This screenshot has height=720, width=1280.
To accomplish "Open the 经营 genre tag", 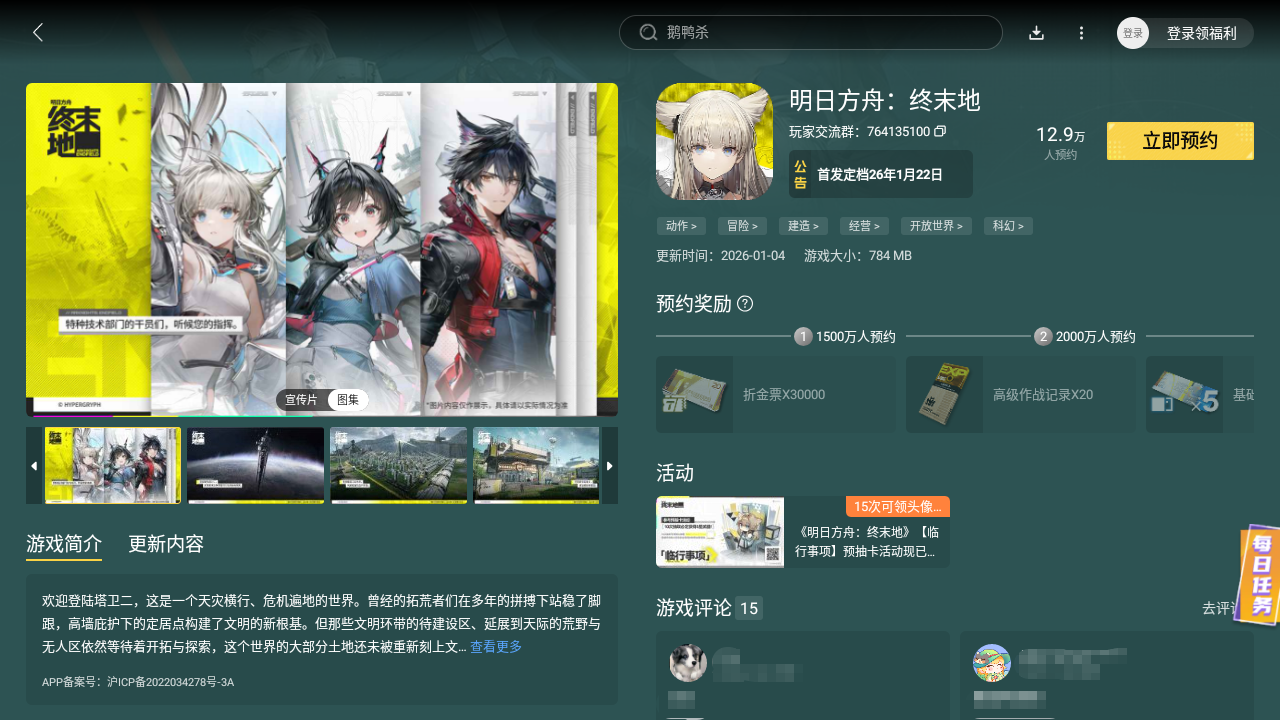I will (864, 226).
